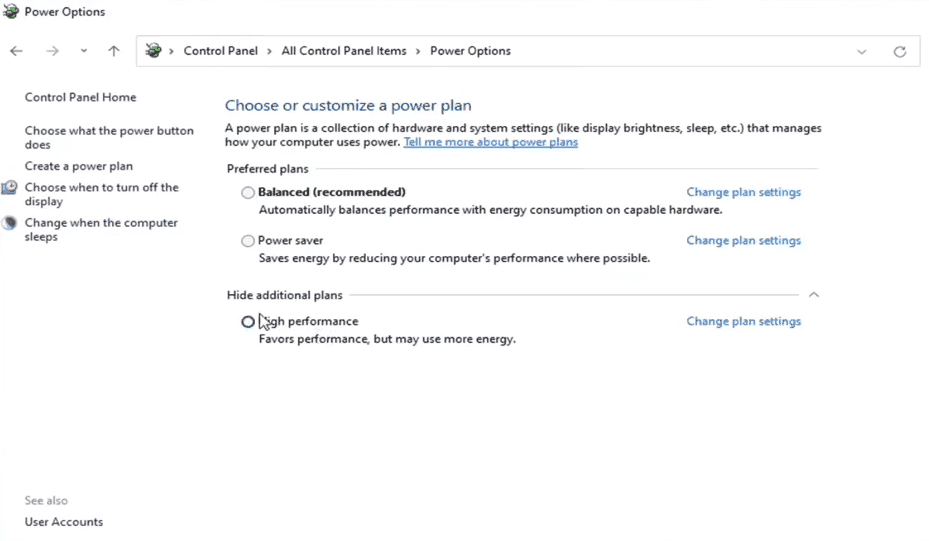Viewport: 929px width, 541px height.
Task: Refresh the Power Options page
Action: 899,52
